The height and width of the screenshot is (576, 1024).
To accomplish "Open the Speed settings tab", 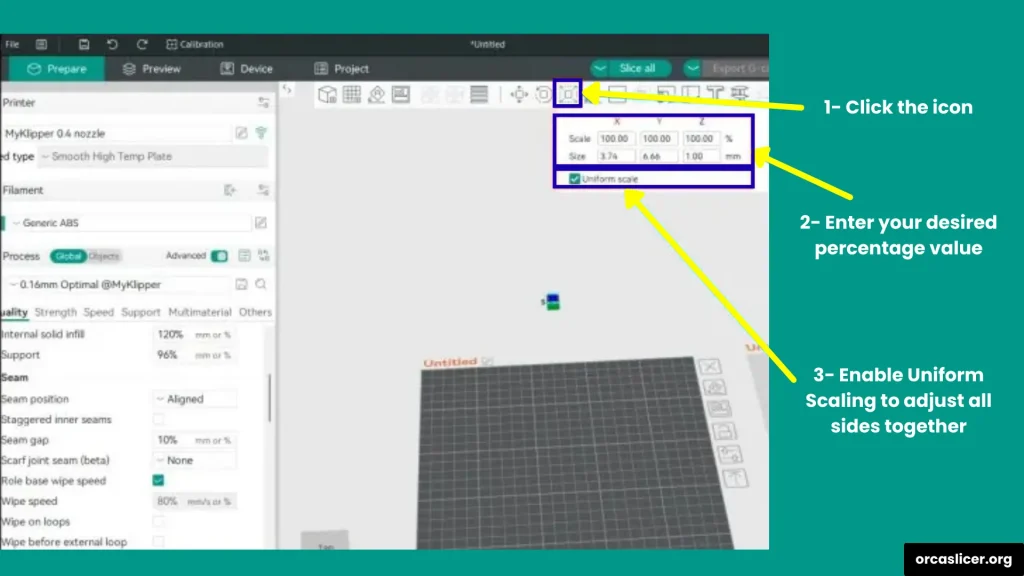I will 99,312.
